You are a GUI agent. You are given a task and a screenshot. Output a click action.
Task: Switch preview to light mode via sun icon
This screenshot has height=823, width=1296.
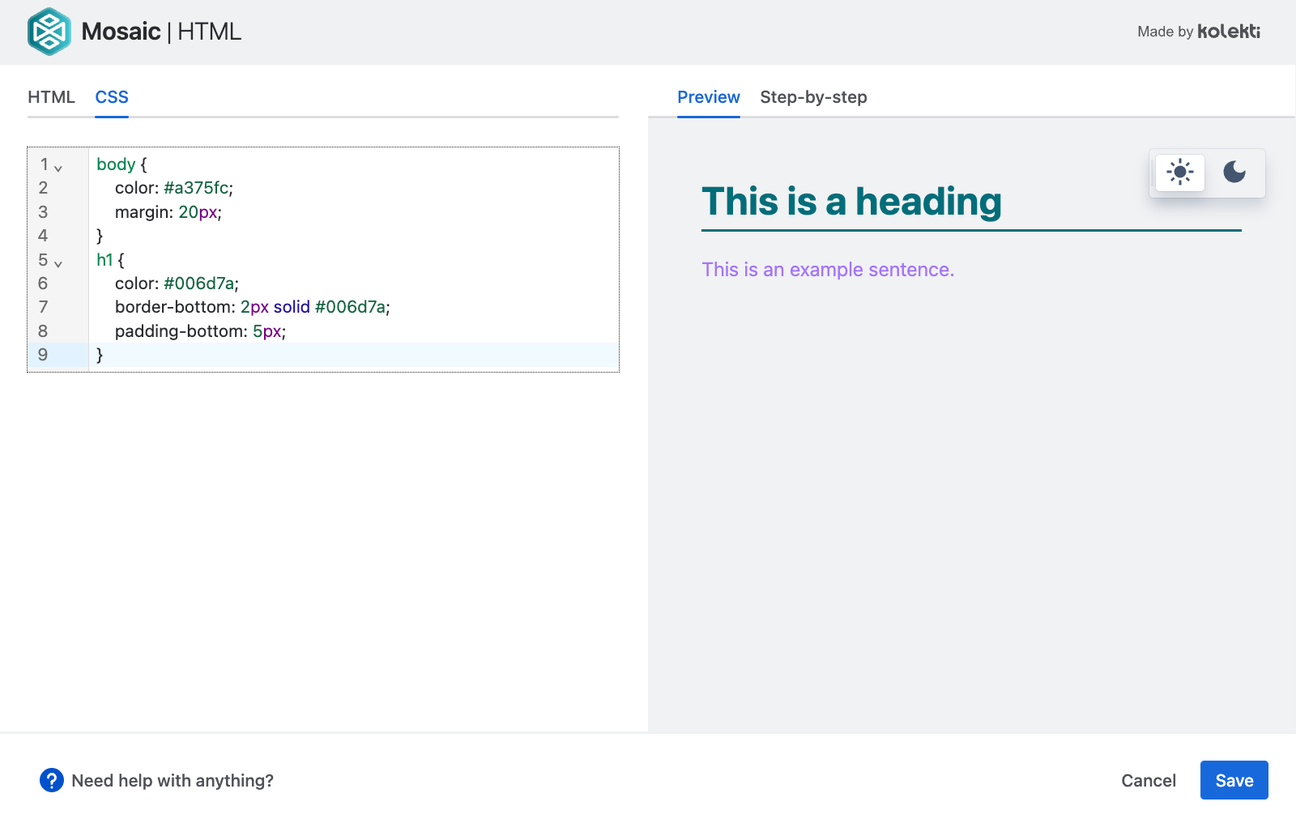pyautogui.click(x=1179, y=172)
